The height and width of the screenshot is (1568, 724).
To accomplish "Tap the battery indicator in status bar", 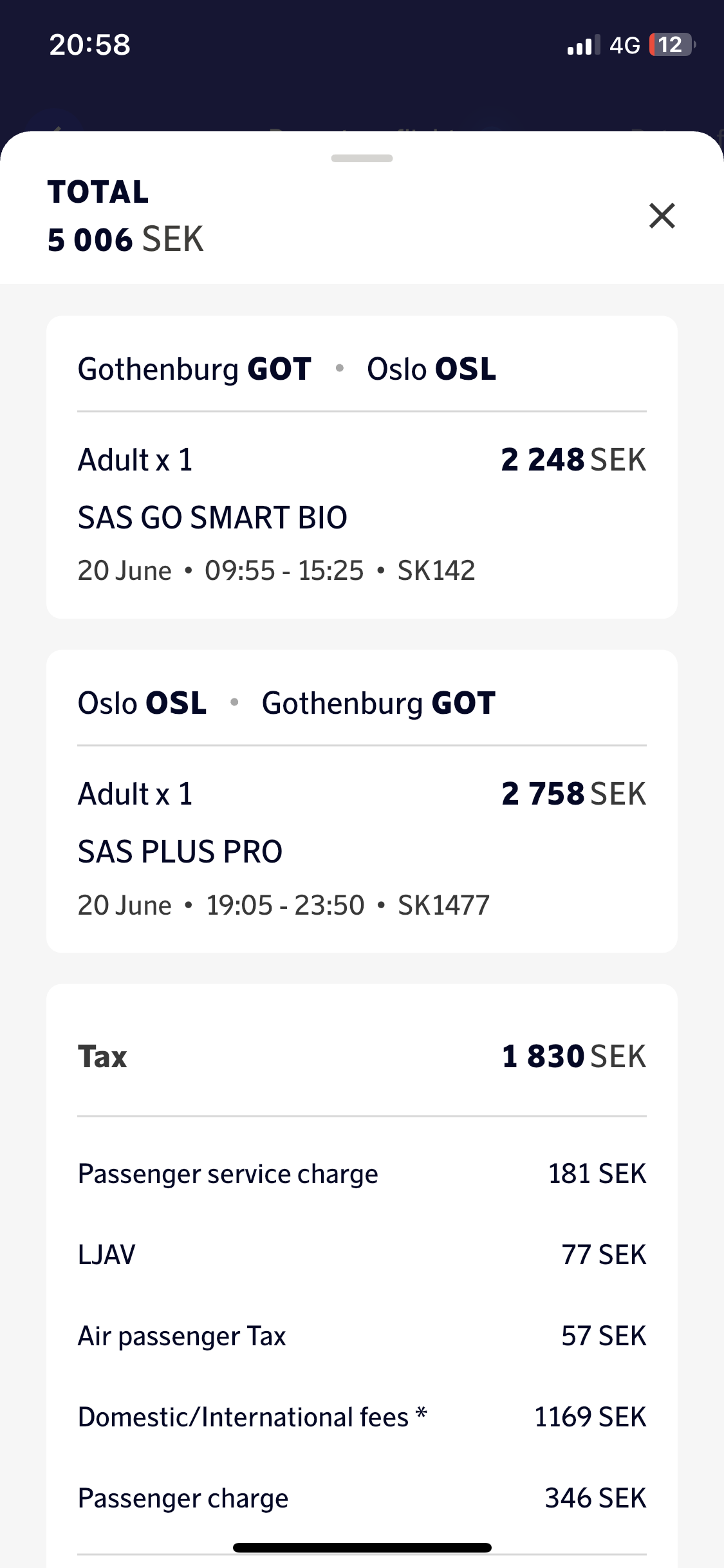I will [671, 45].
